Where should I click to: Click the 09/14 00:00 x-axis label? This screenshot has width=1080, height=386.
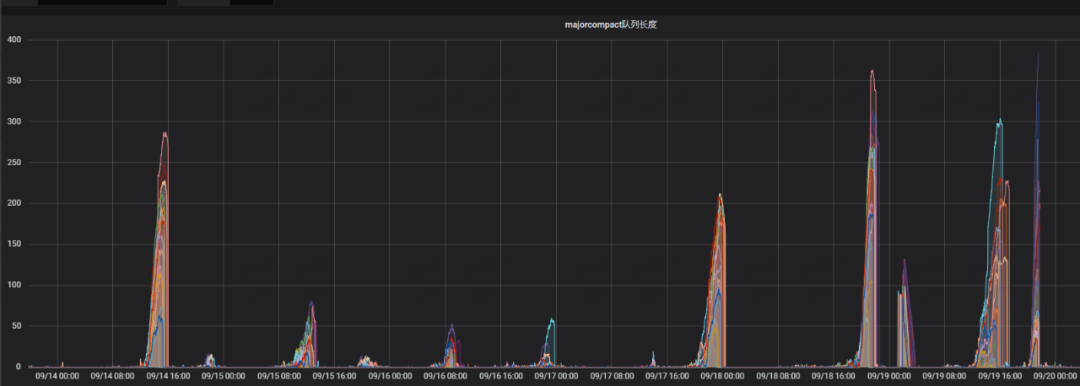tap(57, 376)
